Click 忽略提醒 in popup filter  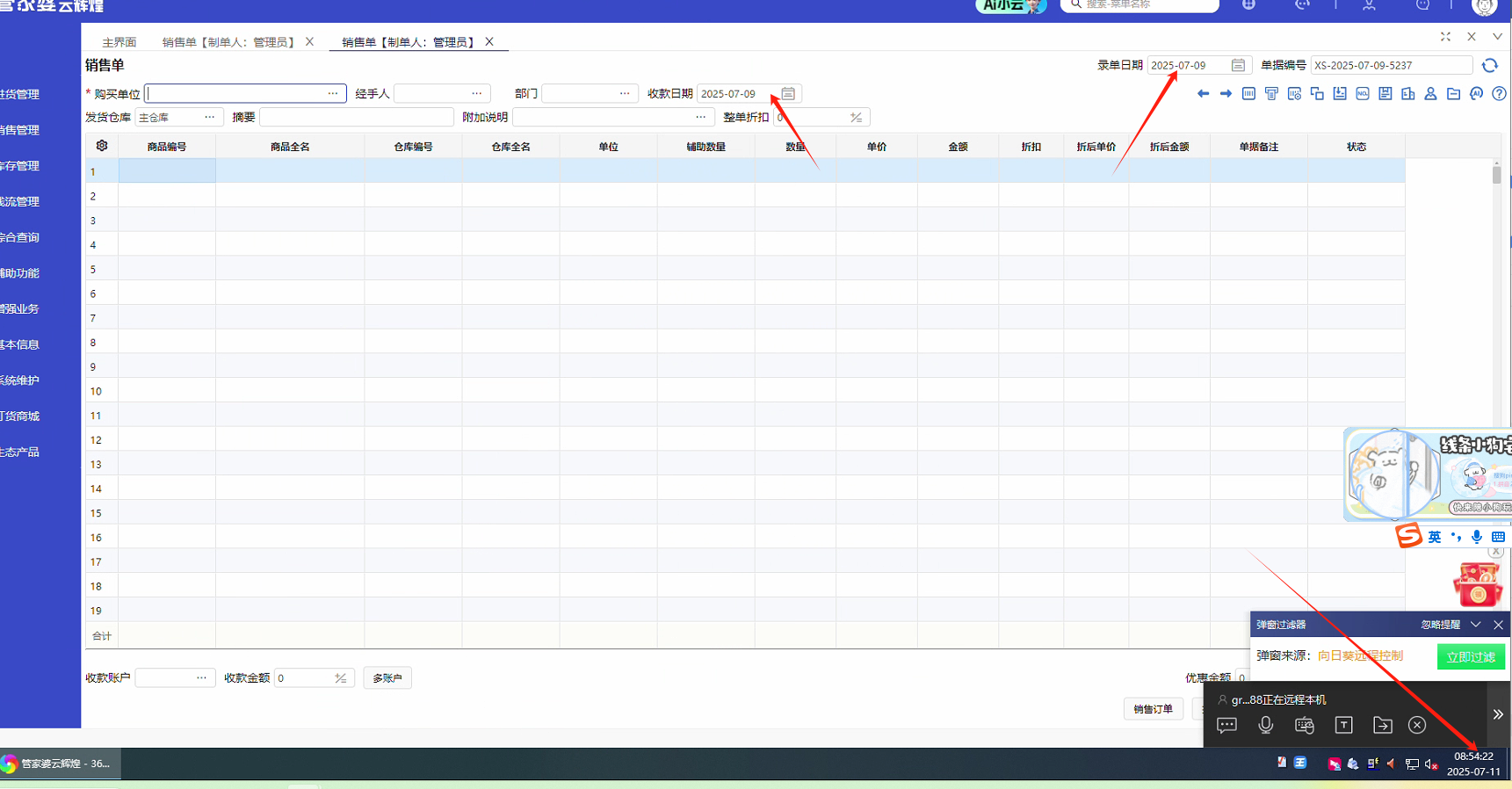tap(1441, 625)
